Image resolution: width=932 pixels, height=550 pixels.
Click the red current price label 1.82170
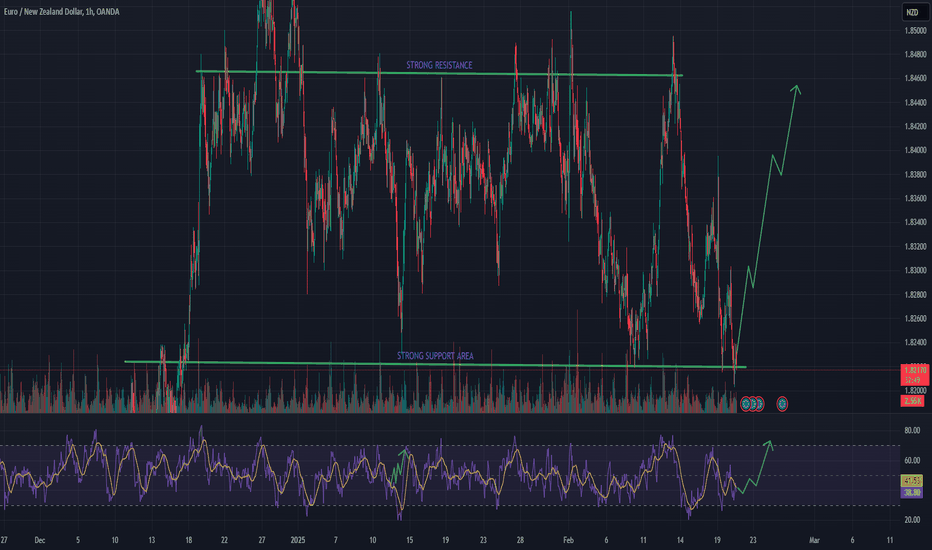[915, 375]
